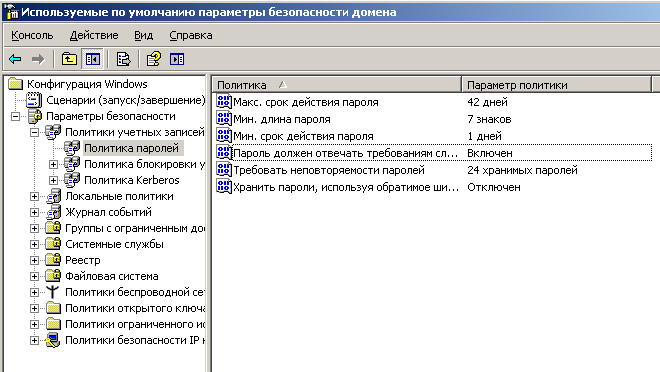This screenshot has width=660, height=372.
Task: Select Макс. срок действия пароля policy
Action: click(306, 102)
